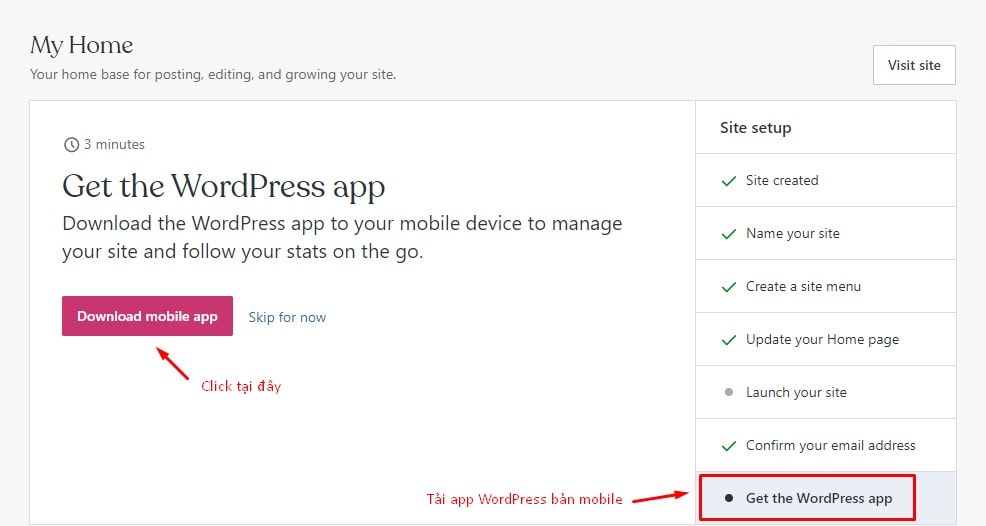The image size is (986, 526).
Task: Click the Get the WordPress app card heading
Action: tap(223, 187)
